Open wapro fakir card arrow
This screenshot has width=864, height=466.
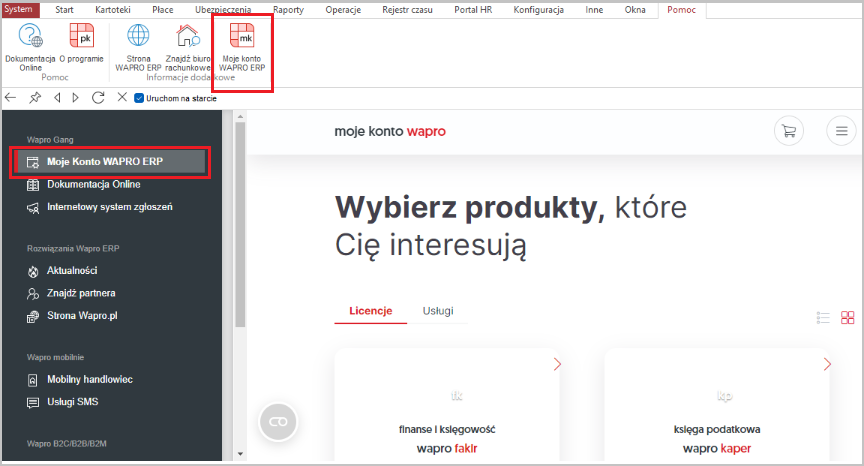557,364
